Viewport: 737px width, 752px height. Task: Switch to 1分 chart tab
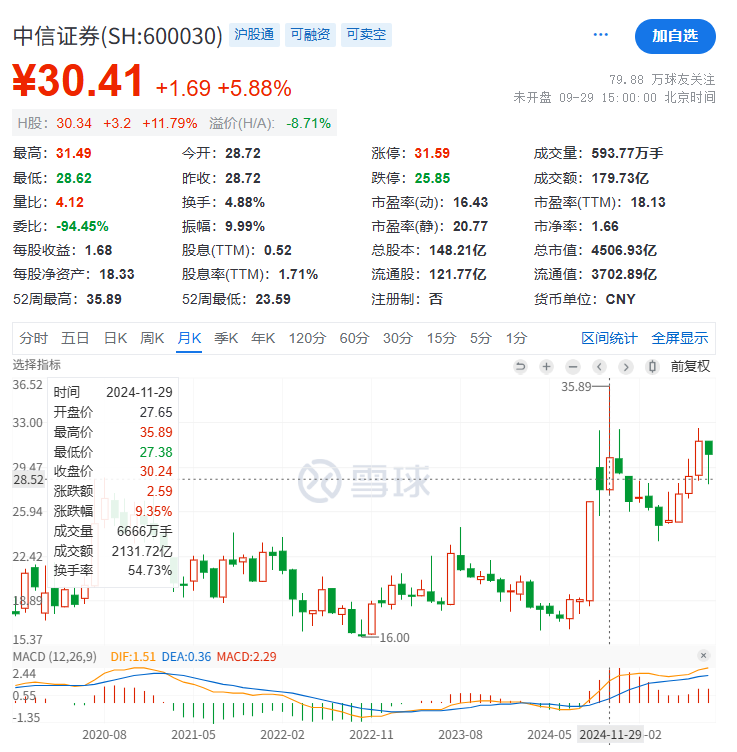pyautogui.click(x=516, y=338)
